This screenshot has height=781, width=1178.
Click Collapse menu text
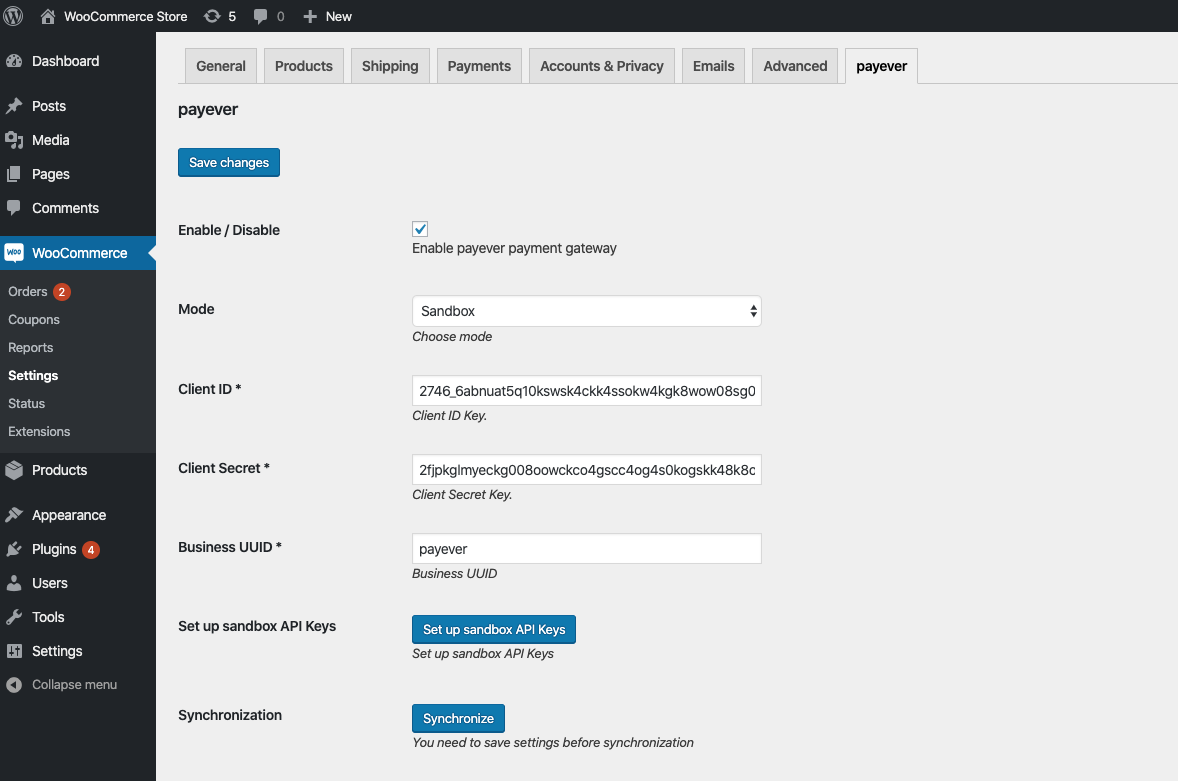pyautogui.click(x=74, y=685)
